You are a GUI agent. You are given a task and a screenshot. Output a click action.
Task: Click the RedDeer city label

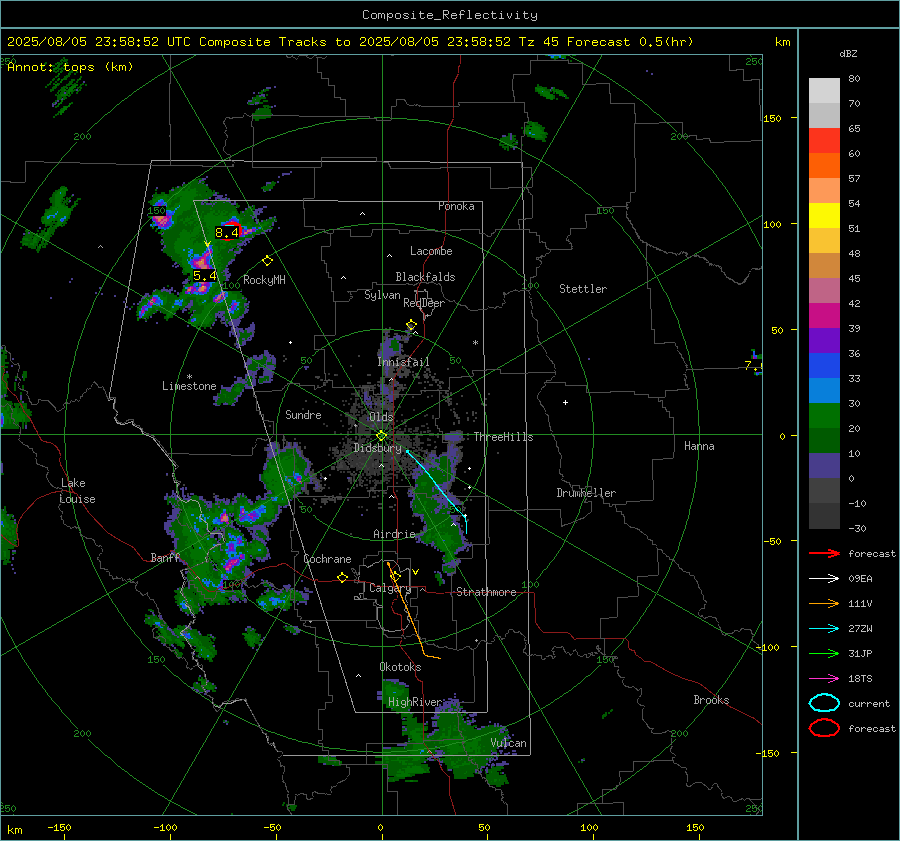424,303
